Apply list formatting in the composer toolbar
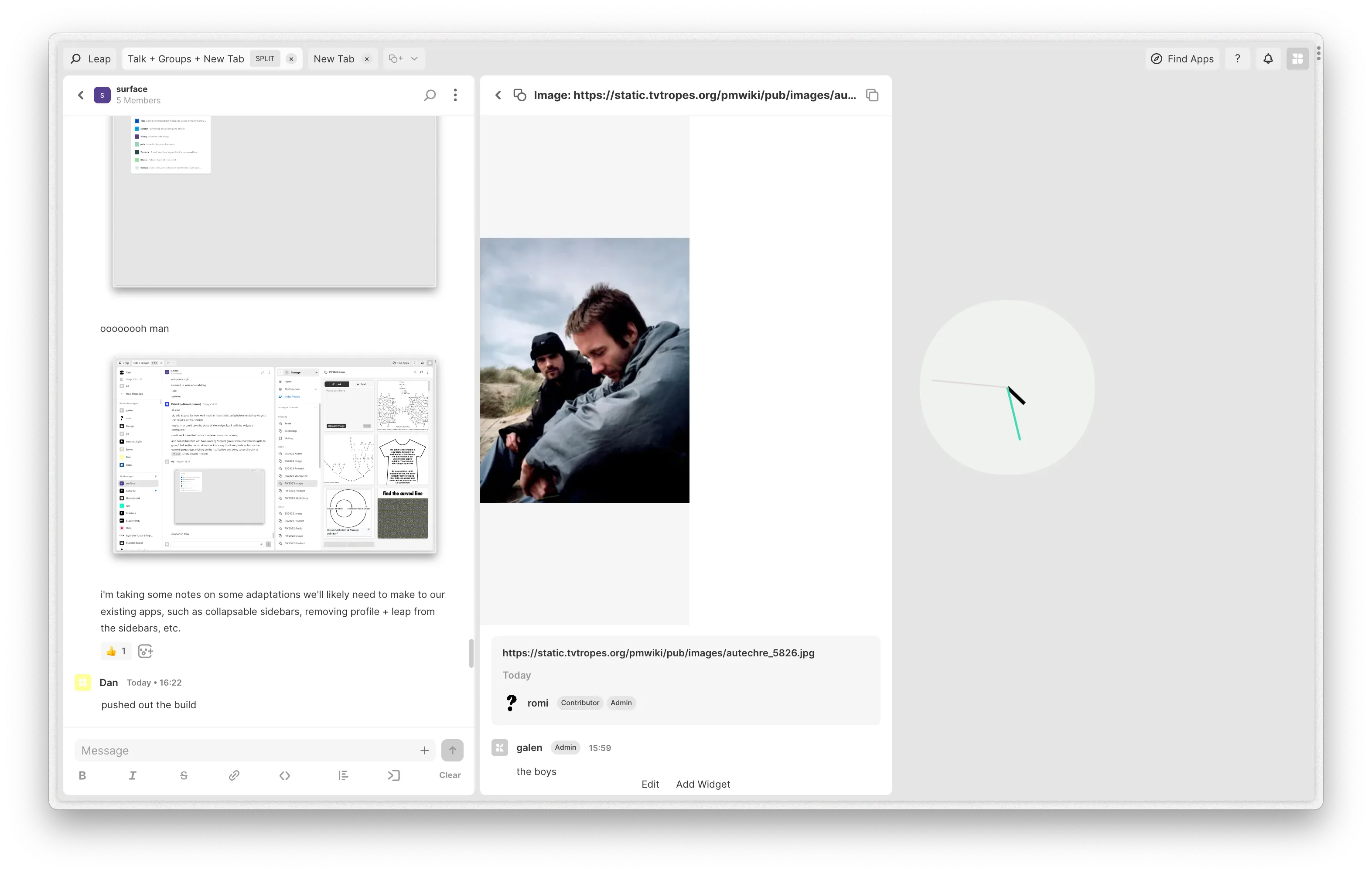Image resolution: width=1372 pixels, height=874 pixels. [x=344, y=775]
